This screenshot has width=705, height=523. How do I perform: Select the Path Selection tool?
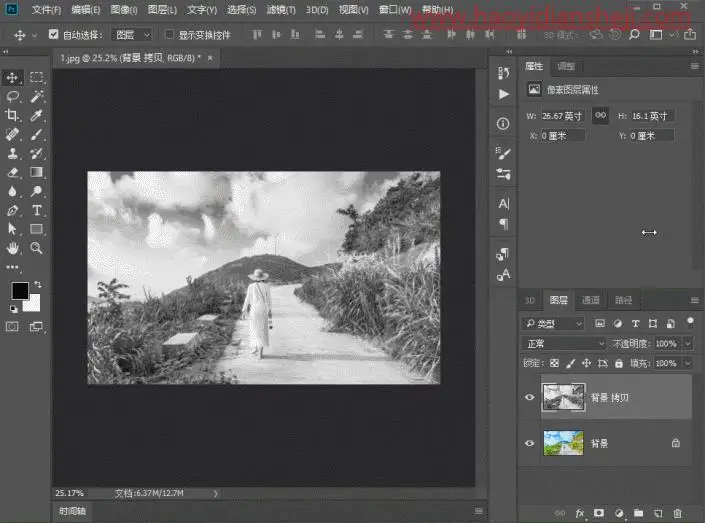tap(12, 229)
